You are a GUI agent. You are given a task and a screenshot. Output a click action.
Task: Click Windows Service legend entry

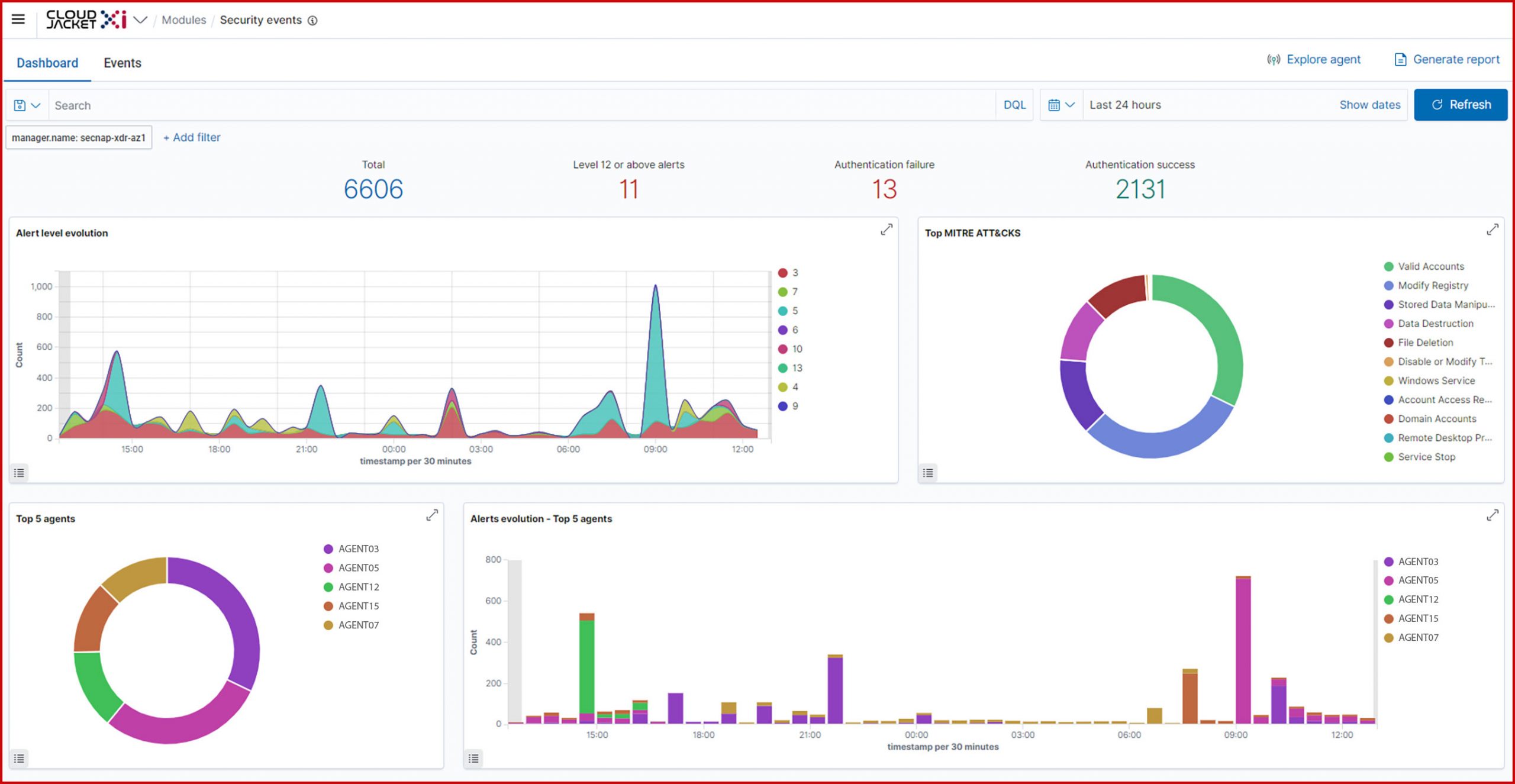pyautogui.click(x=1430, y=380)
